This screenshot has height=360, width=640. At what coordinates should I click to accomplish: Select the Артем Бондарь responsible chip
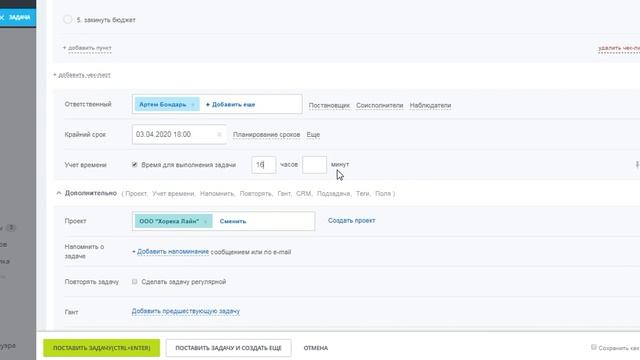(x=163, y=104)
